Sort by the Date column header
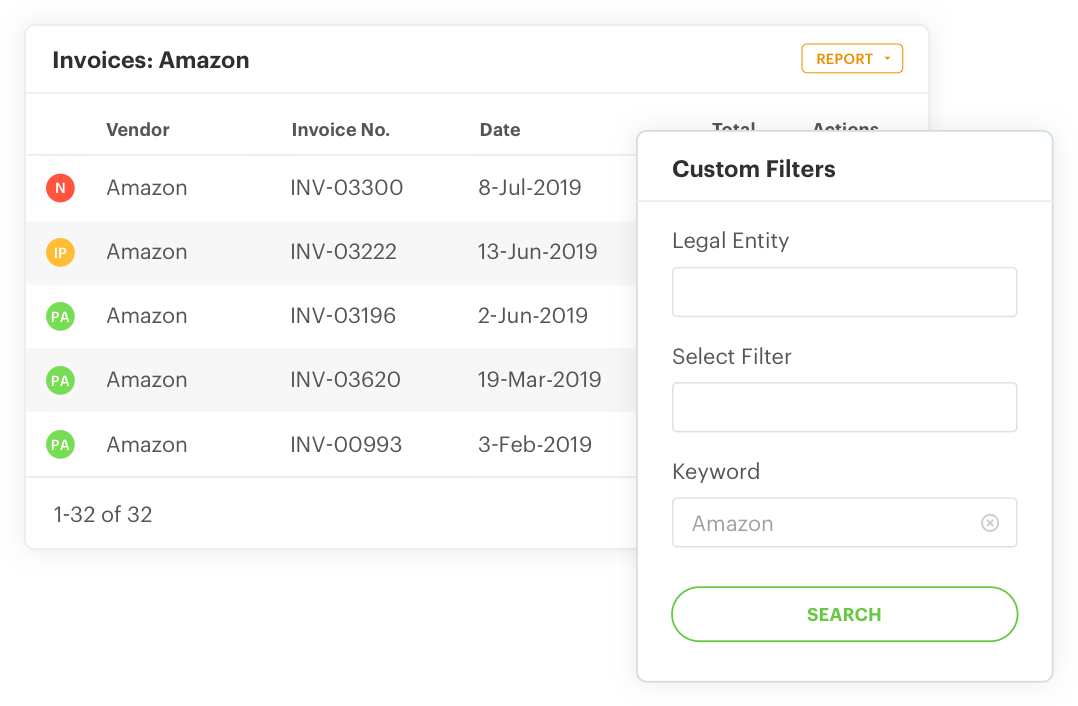 pos(499,129)
